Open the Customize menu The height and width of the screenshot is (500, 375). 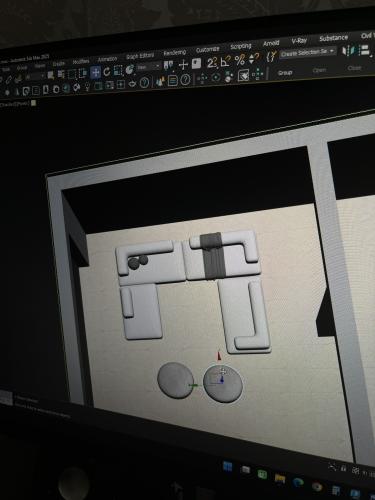click(x=207, y=50)
